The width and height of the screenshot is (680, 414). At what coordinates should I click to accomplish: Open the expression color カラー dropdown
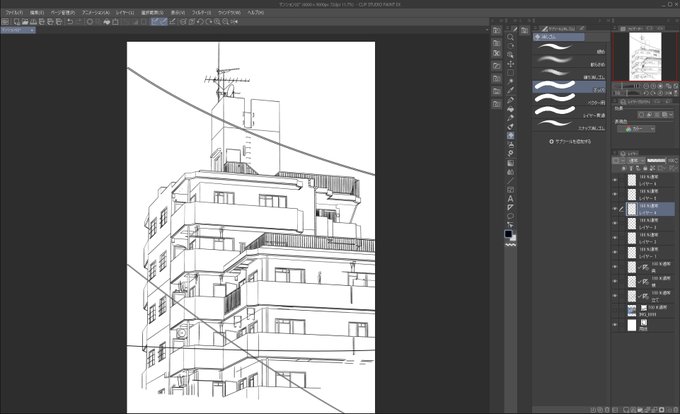click(636, 129)
